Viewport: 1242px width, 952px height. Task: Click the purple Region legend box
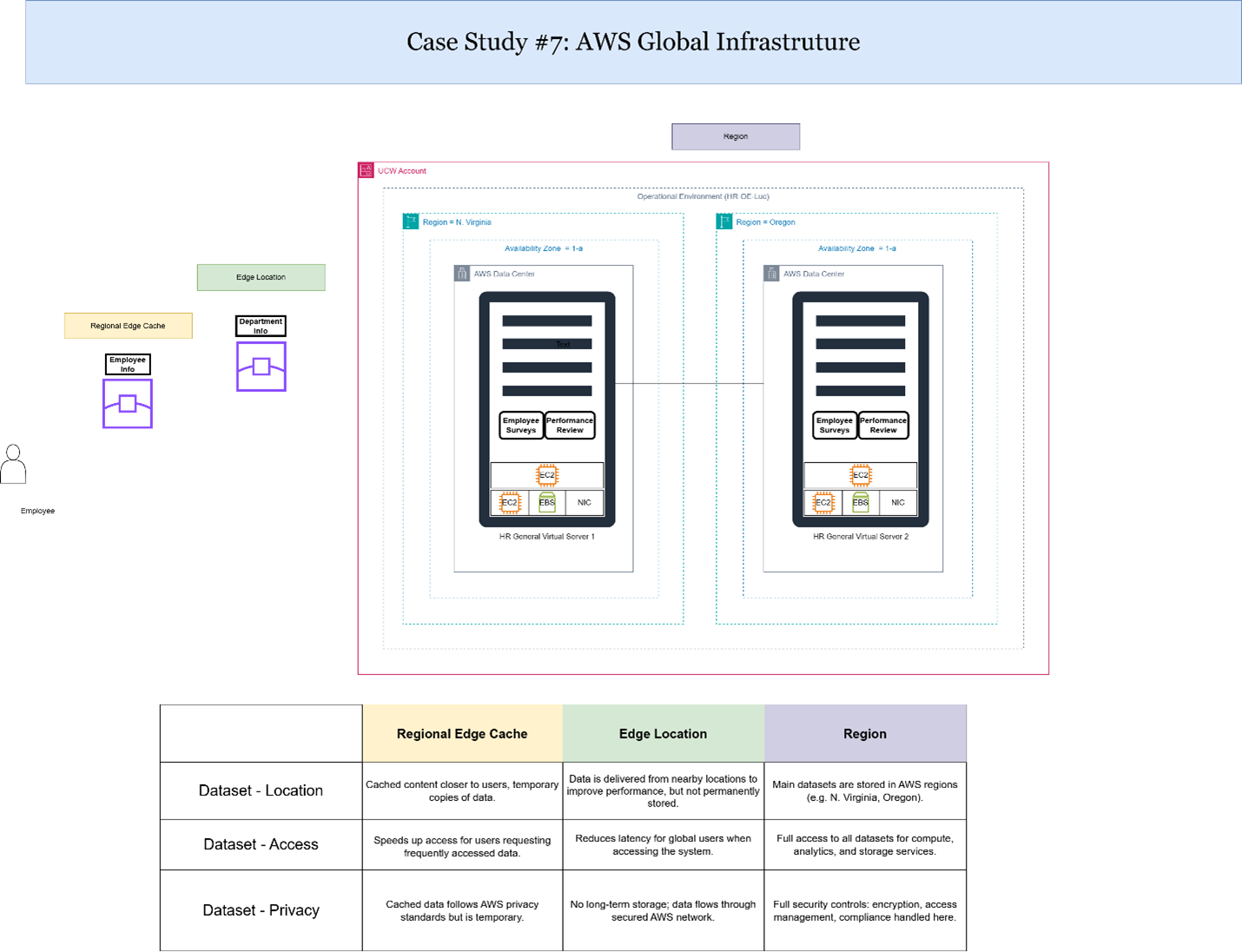736,136
